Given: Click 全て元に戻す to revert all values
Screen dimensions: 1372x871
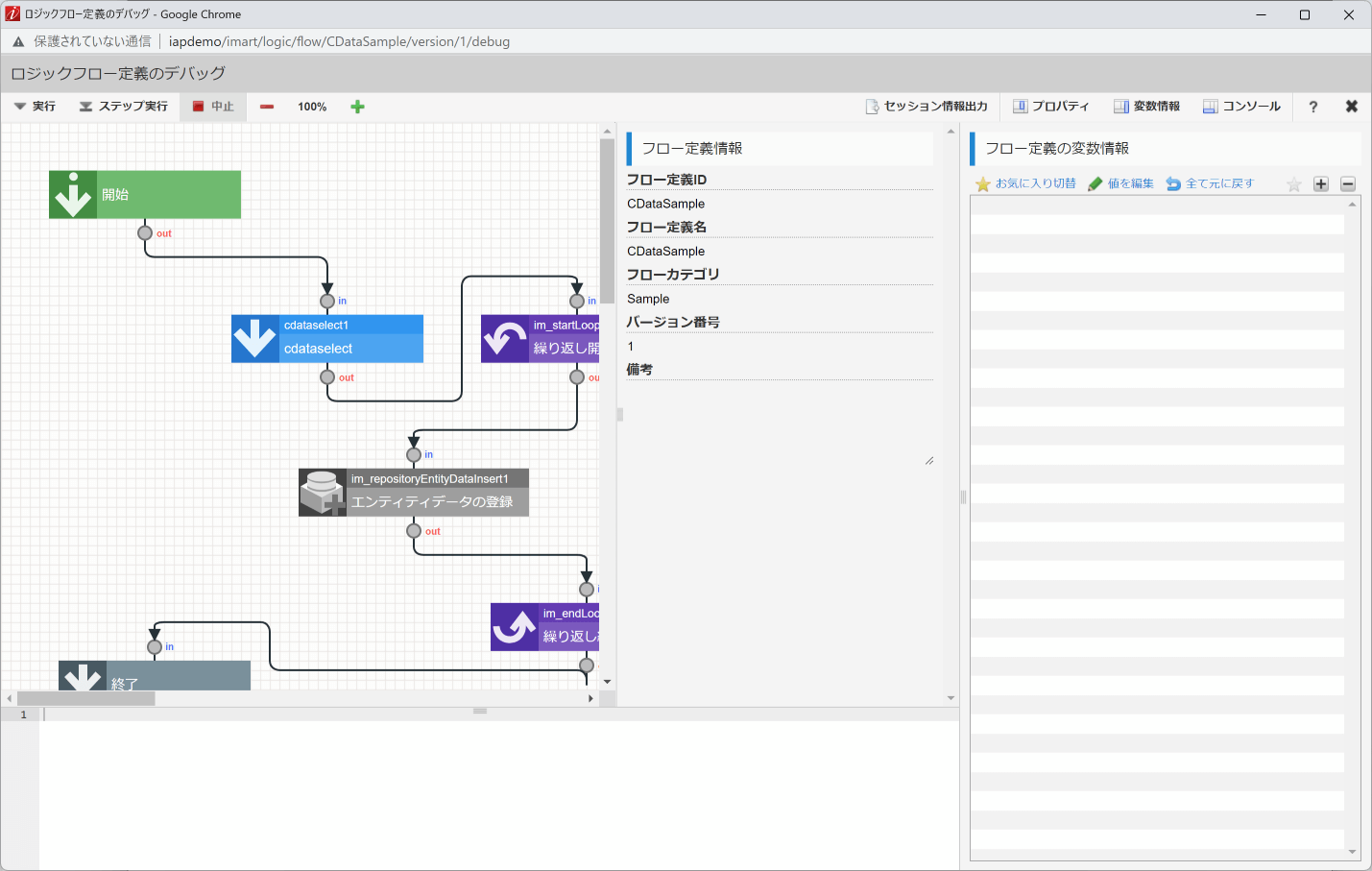Looking at the screenshot, I should [x=1208, y=183].
